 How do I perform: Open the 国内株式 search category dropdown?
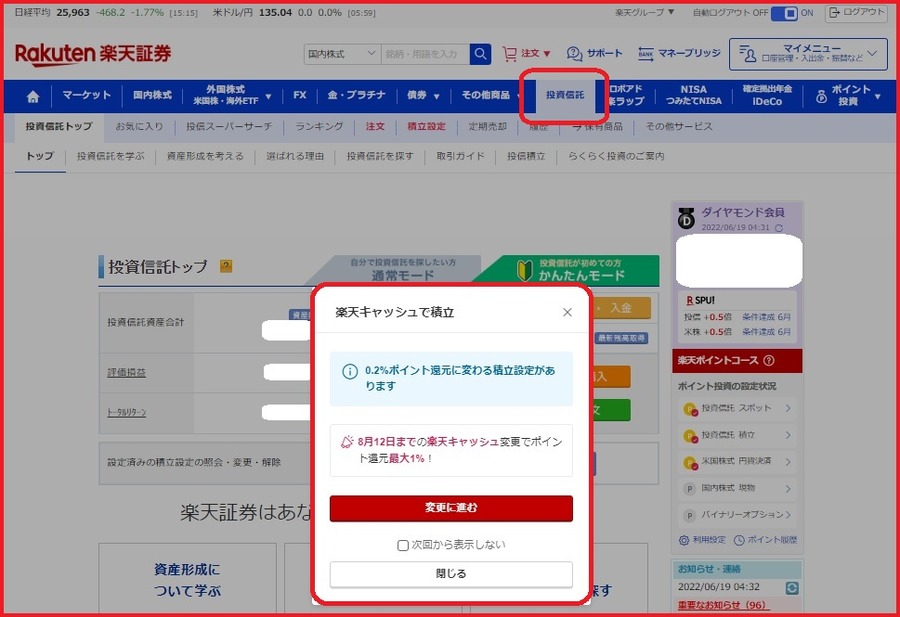coord(342,54)
